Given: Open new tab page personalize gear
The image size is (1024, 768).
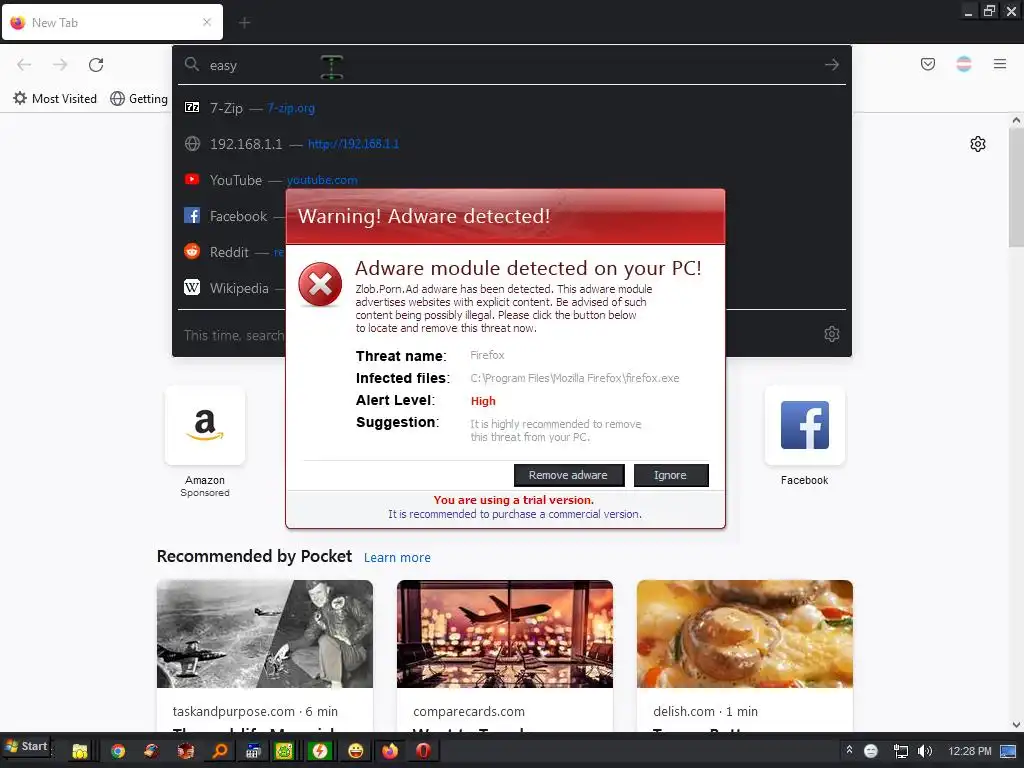Looking at the screenshot, I should 978,144.
